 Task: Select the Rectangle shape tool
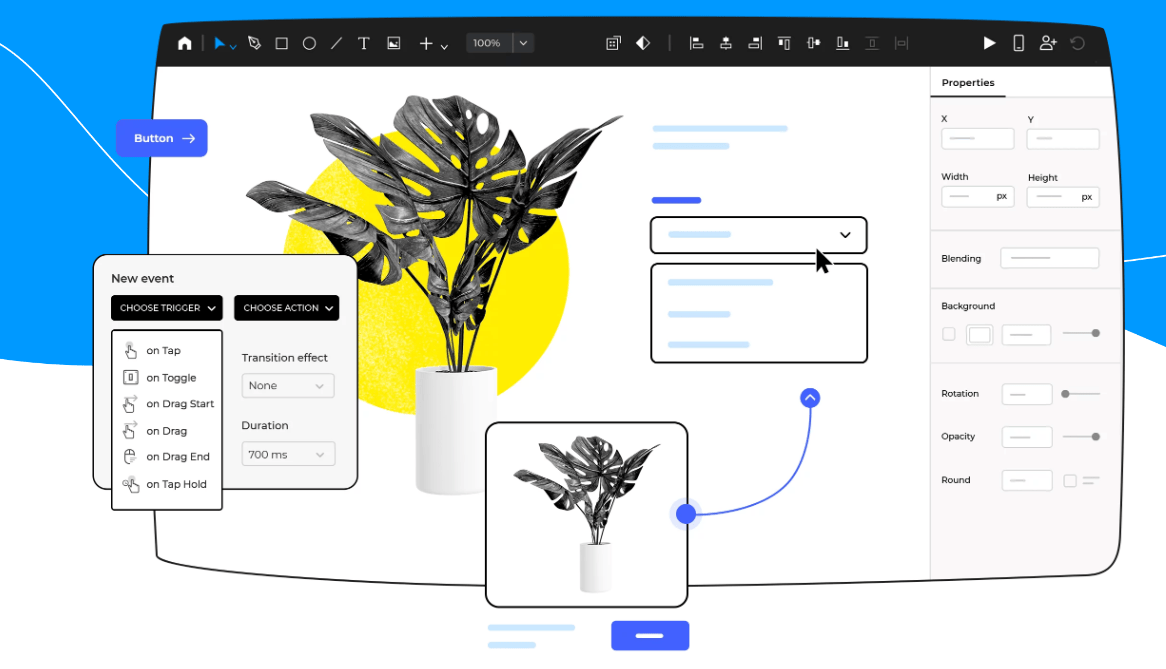(x=282, y=43)
